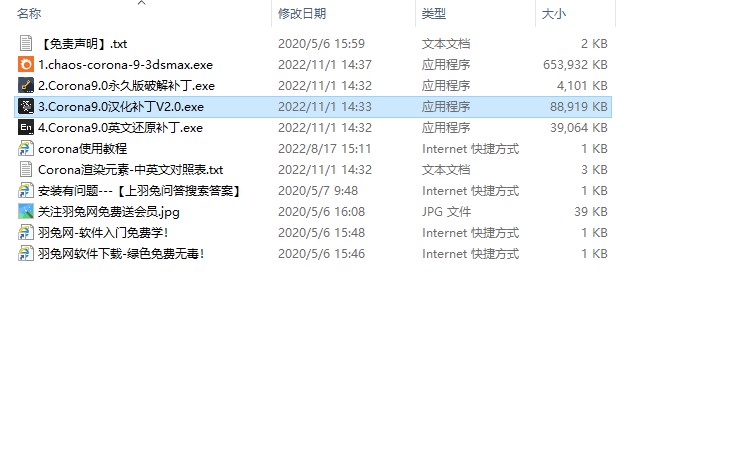This screenshot has width=738, height=476.
Task: Click the orange Corona icon of 1.chaos-corona-9-3dsmax.exe
Action: [x=26, y=65]
